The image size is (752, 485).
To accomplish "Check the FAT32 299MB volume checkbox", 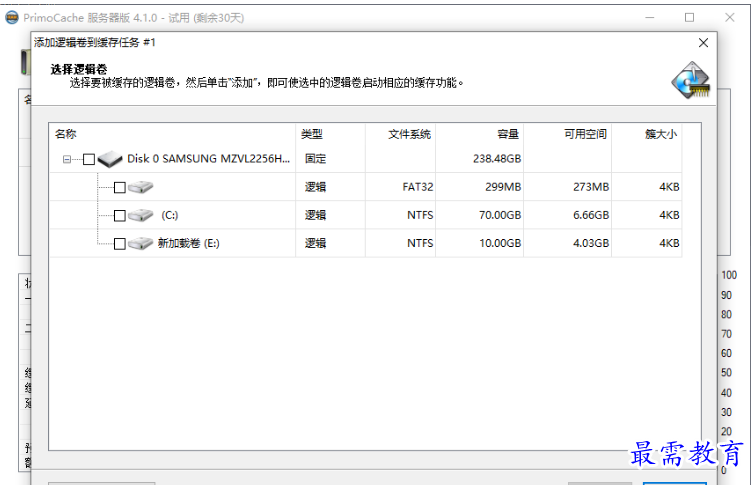I will tap(120, 187).
